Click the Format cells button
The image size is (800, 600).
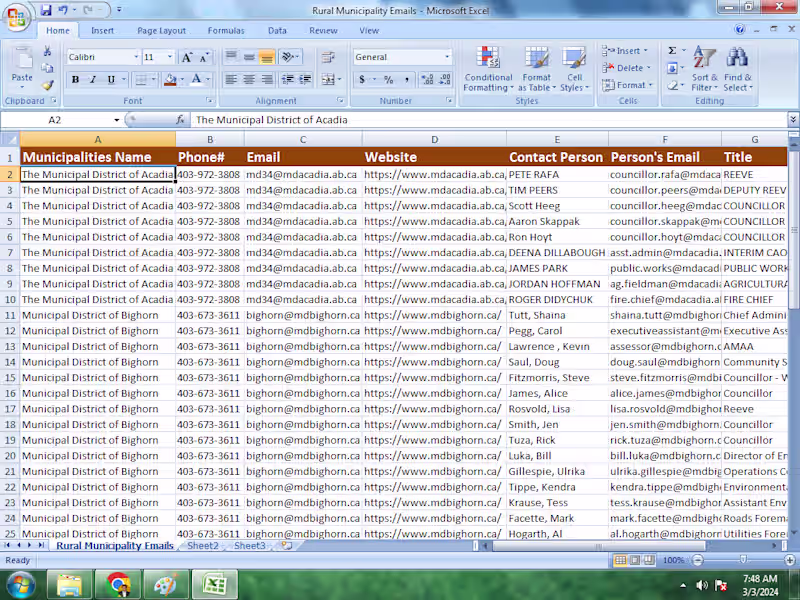628,85
